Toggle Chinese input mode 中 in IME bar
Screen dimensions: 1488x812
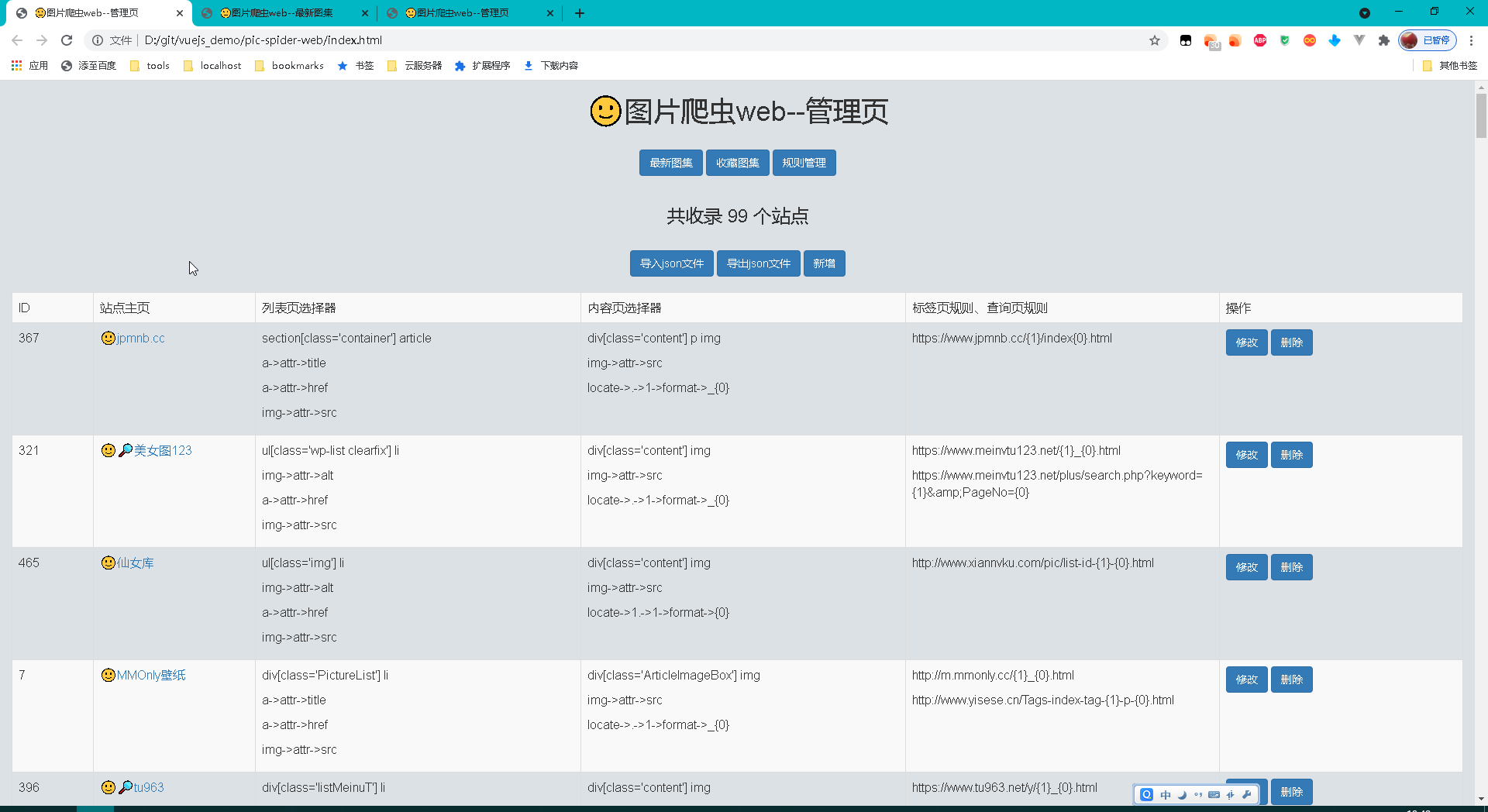(1166, 794)
